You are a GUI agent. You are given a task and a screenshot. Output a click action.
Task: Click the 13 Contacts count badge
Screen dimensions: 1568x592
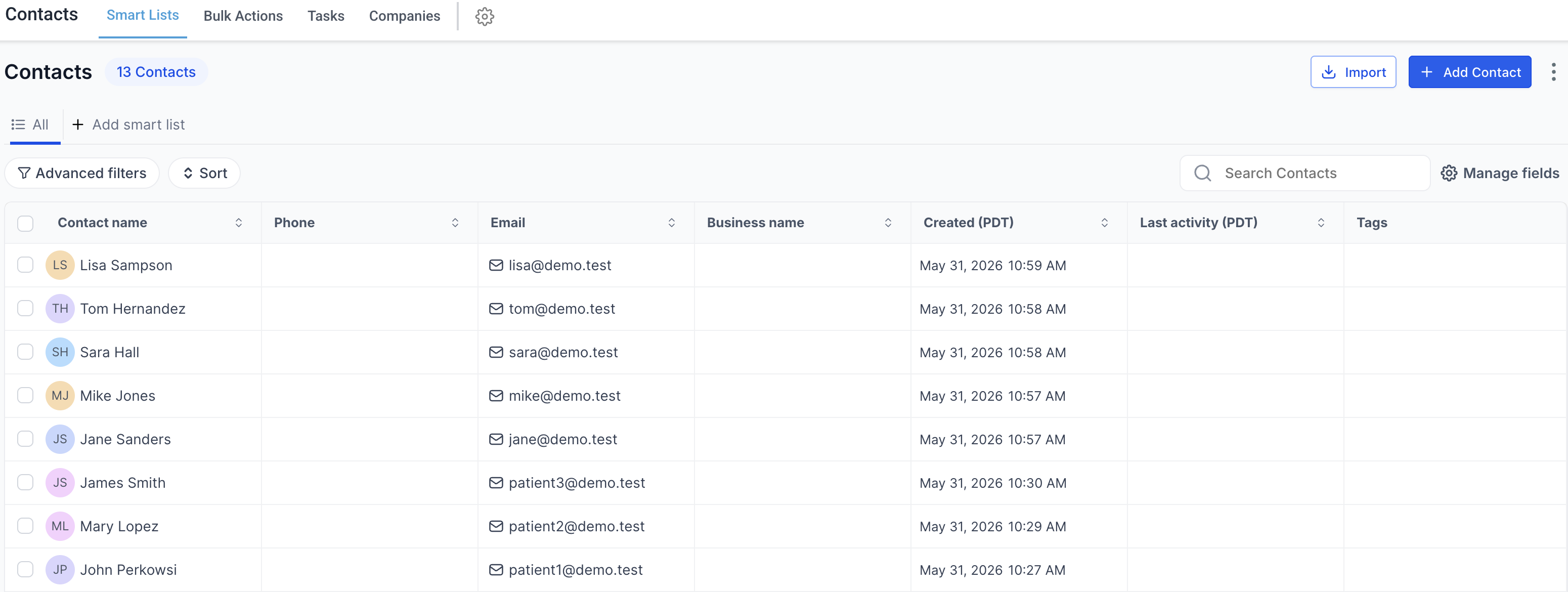click(x=156, y=72)
